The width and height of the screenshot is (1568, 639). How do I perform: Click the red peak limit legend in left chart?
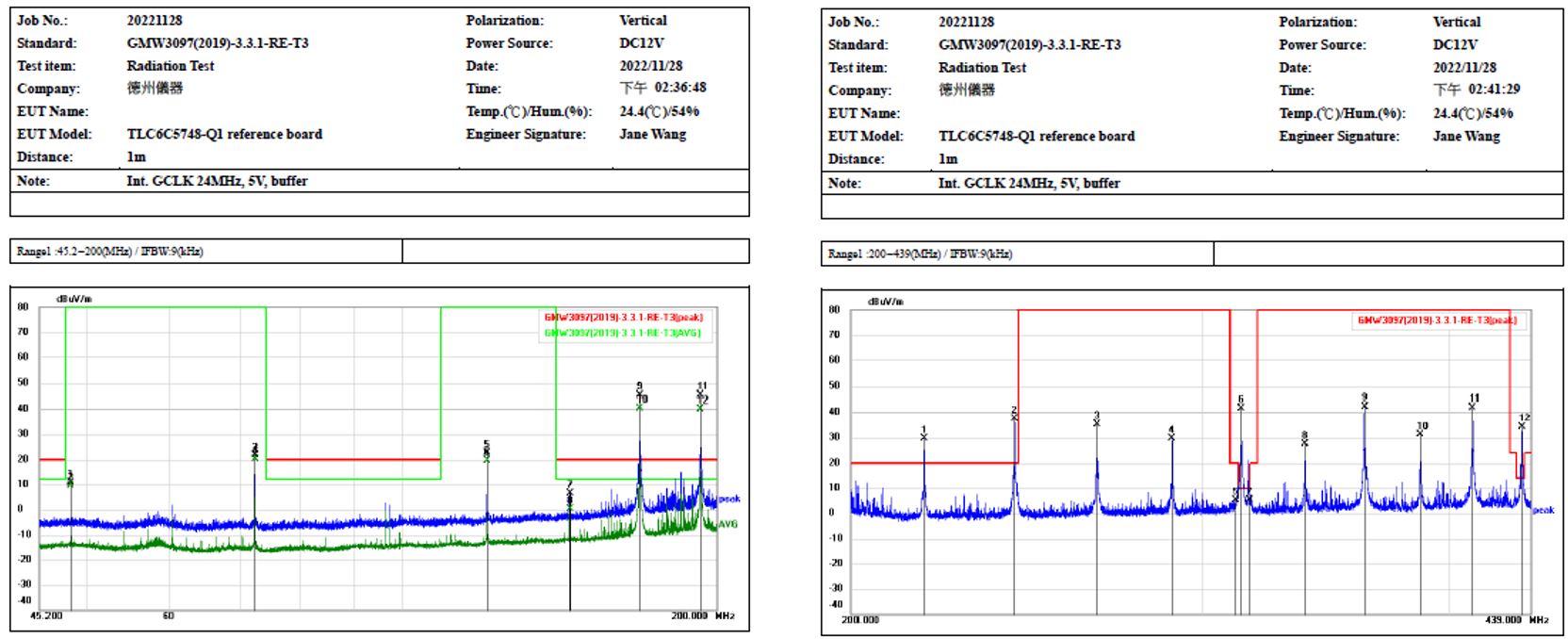[623, 318]
